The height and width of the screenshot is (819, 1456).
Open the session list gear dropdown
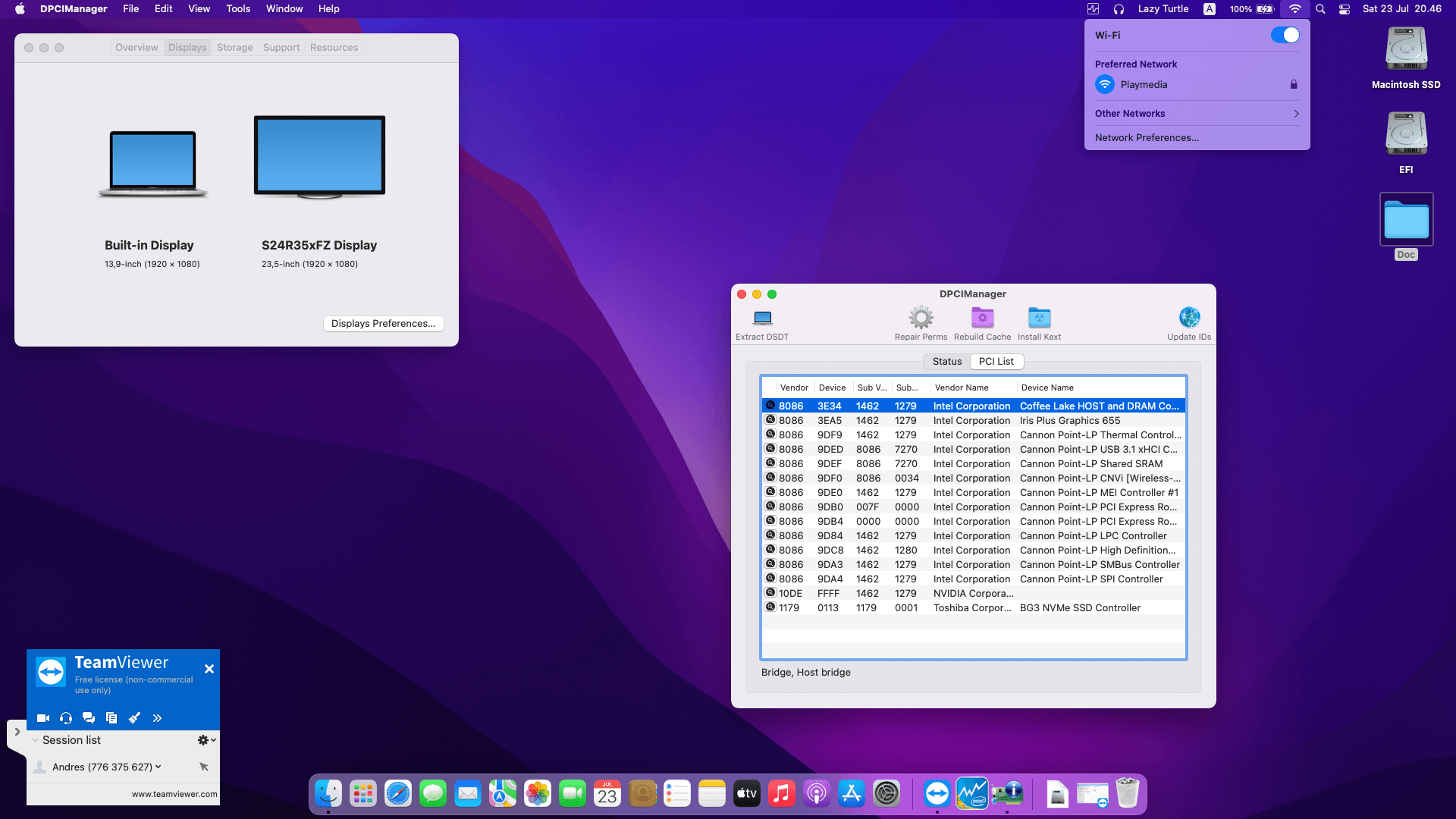[x=206, y=740]
